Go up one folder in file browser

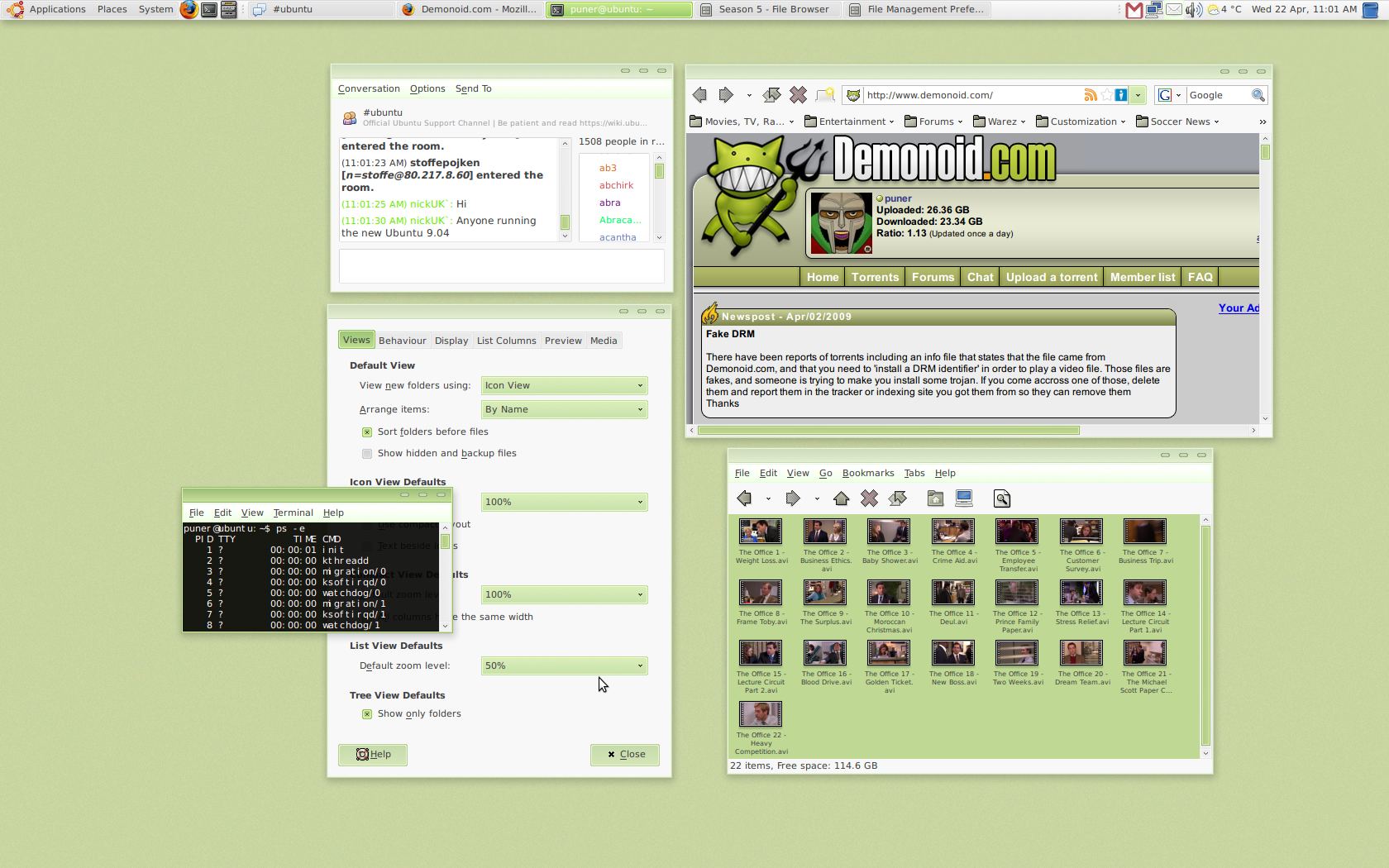[x=842, y=498]
